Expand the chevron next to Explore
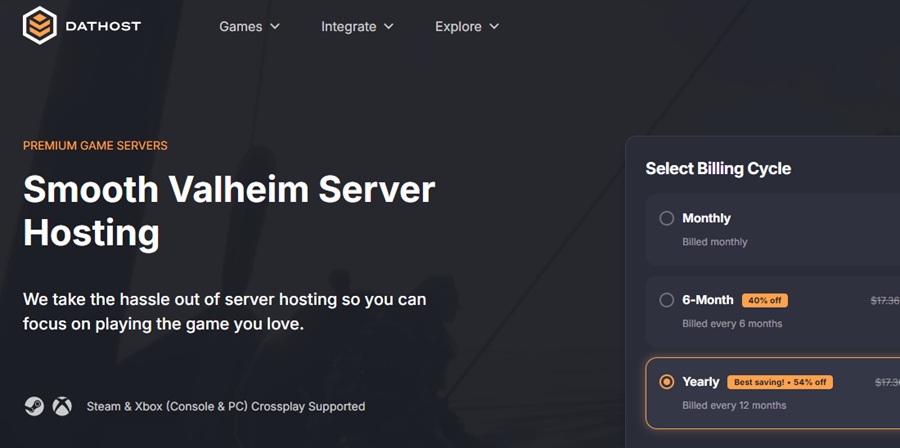This screenshot has height=448, width=900. 494,26
